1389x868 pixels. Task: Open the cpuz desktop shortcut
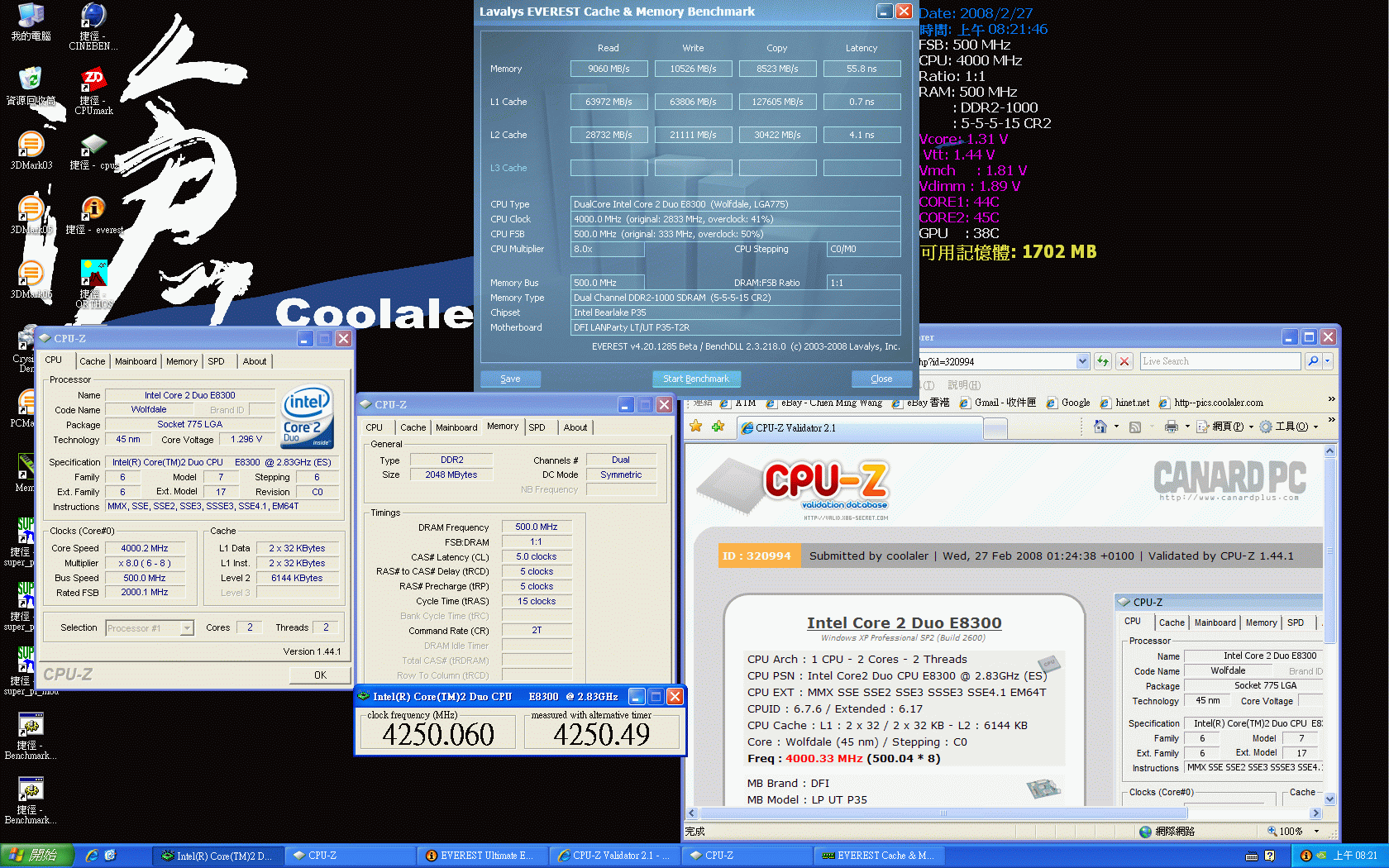click(x=93, y=151)
